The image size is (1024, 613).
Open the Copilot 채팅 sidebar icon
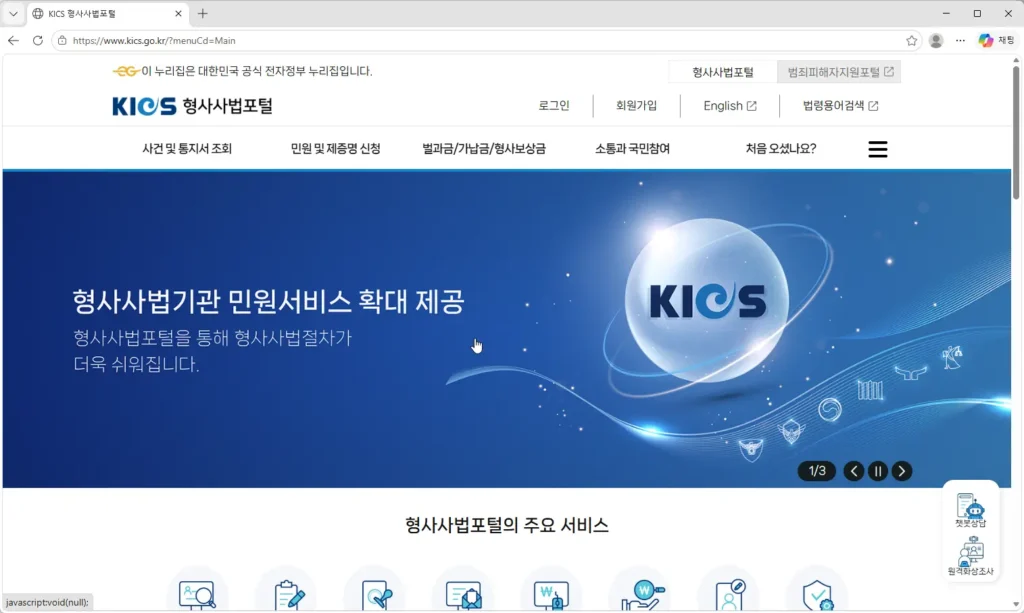coord(996,40)
